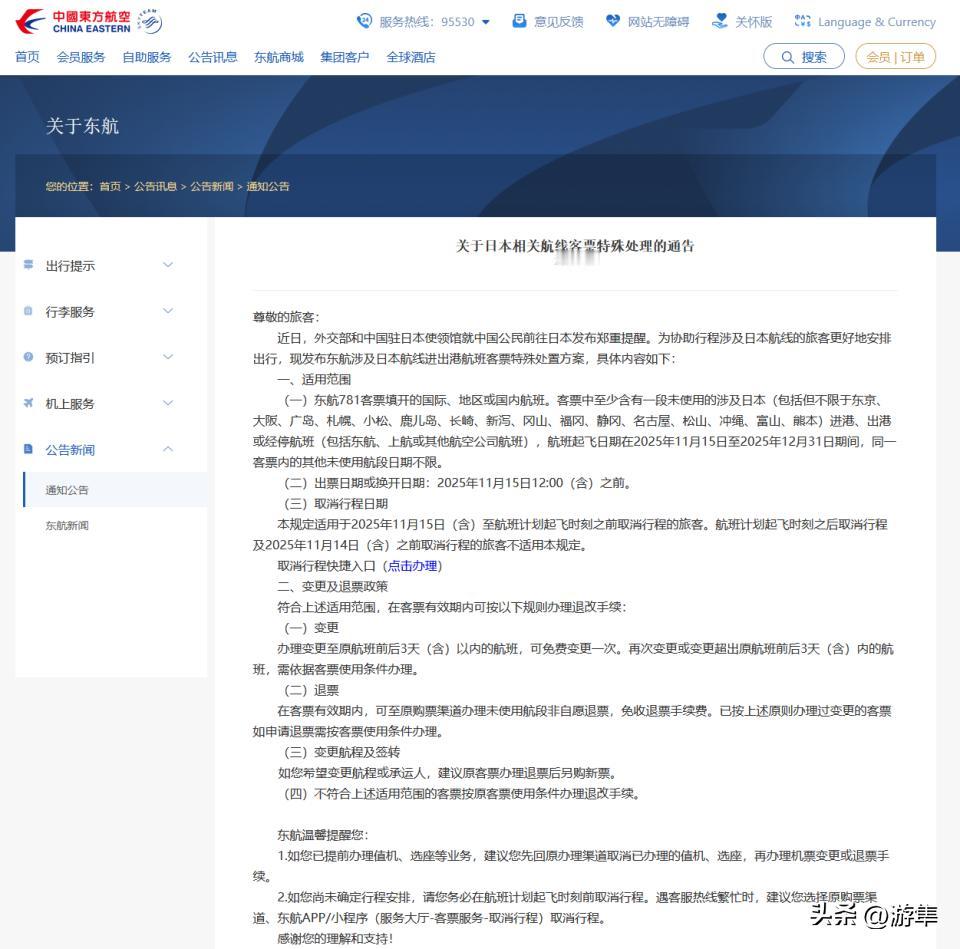Click the 二、变更及退票政策 heading
The image size is (960, 949).
tap(332, 586)
